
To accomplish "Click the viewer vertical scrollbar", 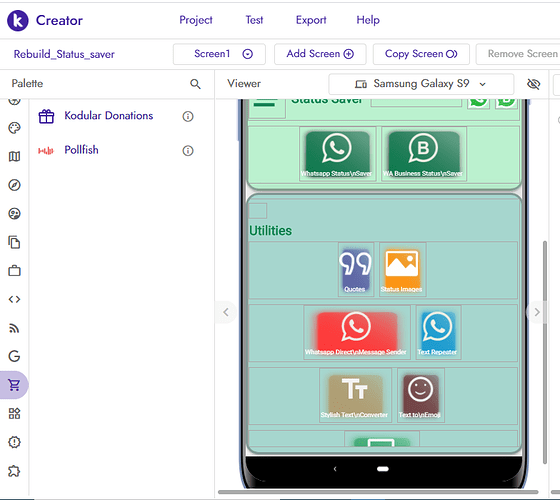I will pos(545,352).
